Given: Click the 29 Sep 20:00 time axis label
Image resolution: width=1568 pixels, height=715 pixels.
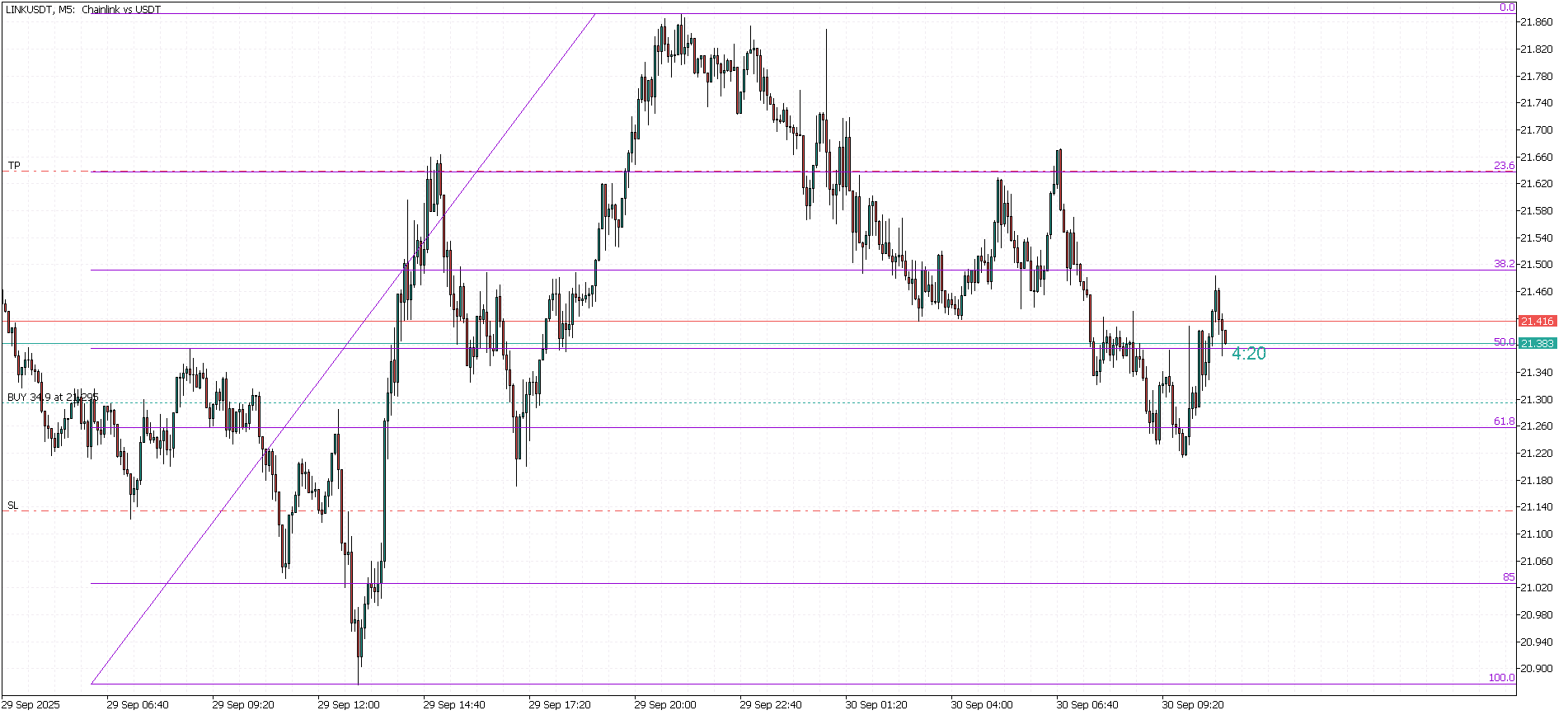Looking at the screenshot, I should tap(664, 705).
